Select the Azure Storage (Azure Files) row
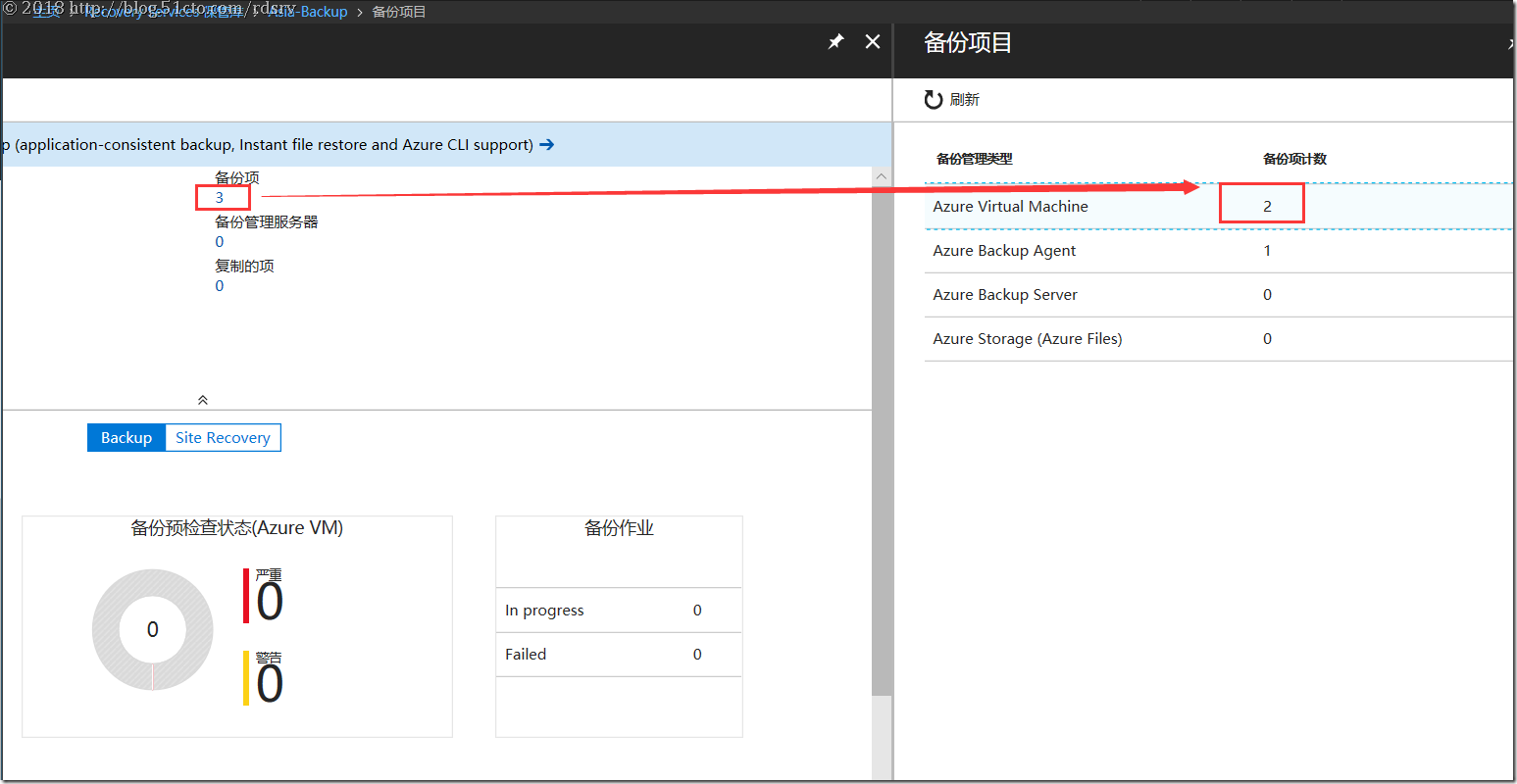 tap(1219, 339)
